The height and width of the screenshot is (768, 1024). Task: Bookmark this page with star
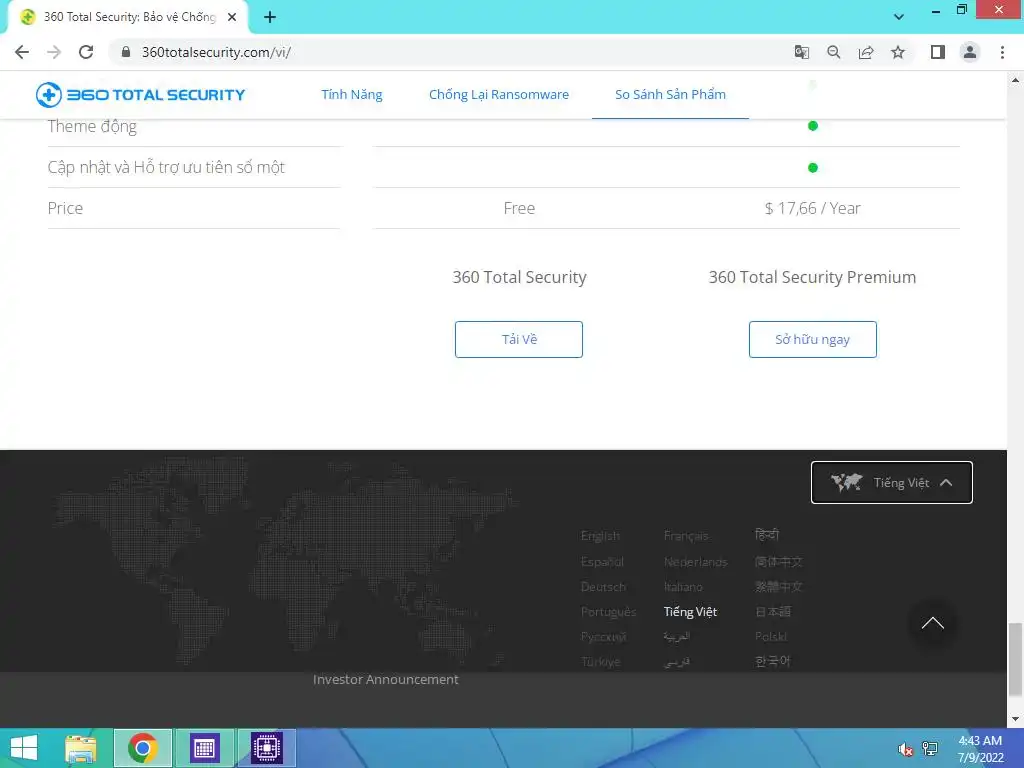[x=898, y=52]
